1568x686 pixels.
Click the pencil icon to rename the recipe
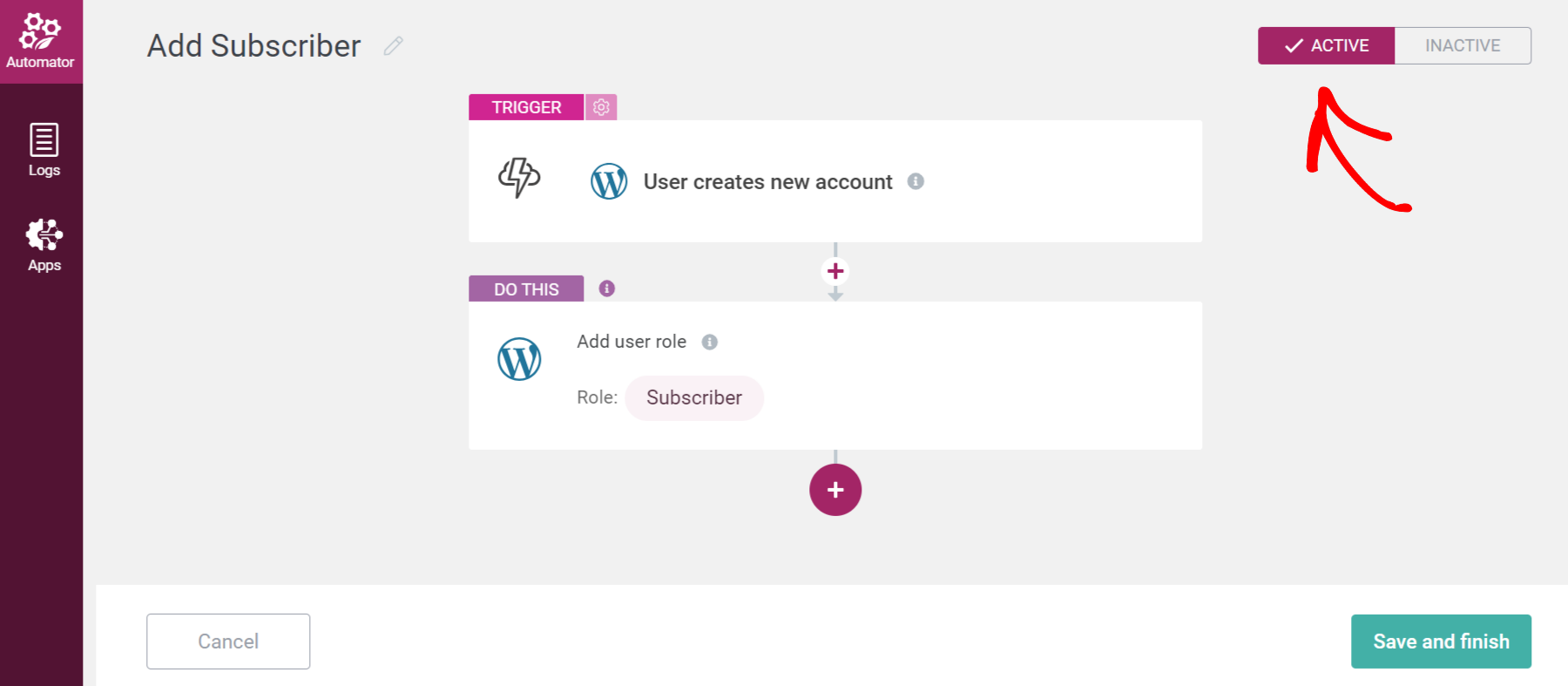[393, 45]
